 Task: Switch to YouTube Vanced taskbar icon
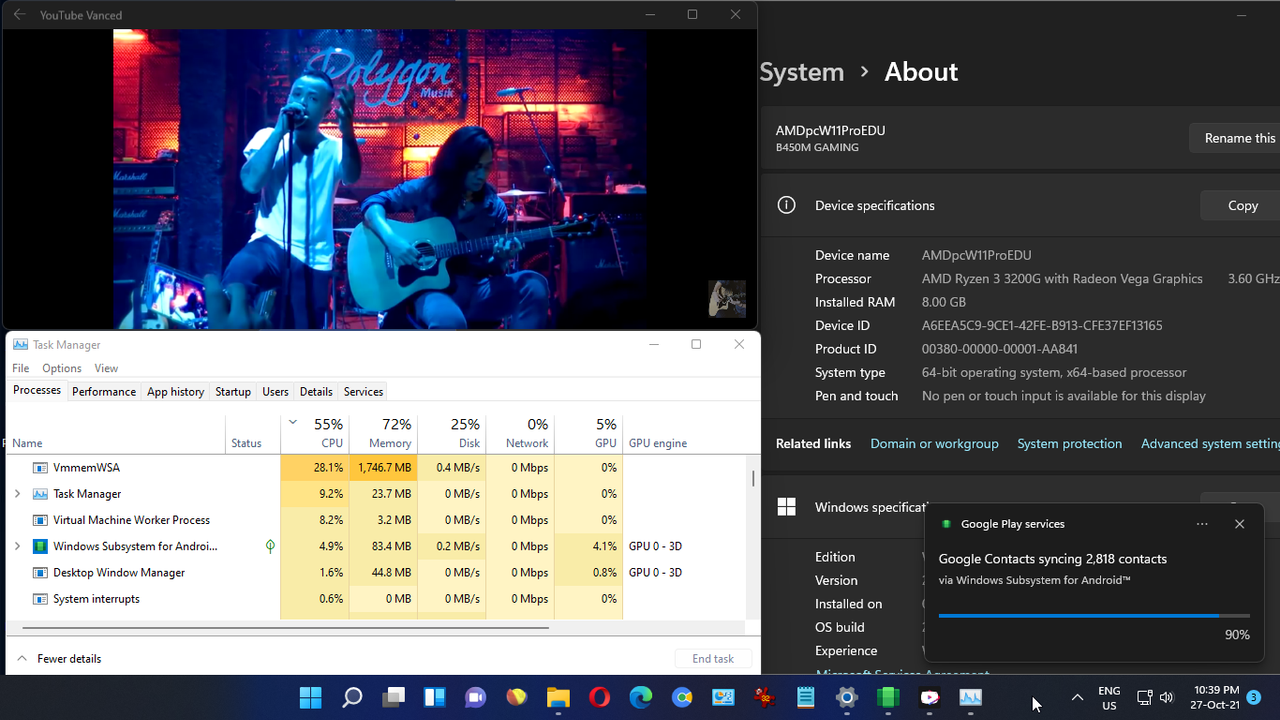point(930,697)
